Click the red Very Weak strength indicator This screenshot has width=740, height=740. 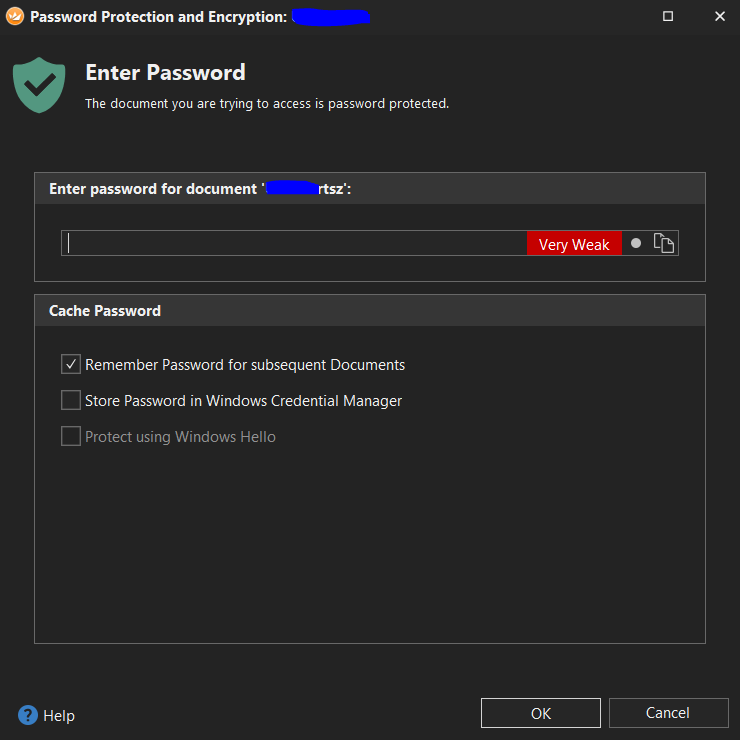tap(574, 244)
